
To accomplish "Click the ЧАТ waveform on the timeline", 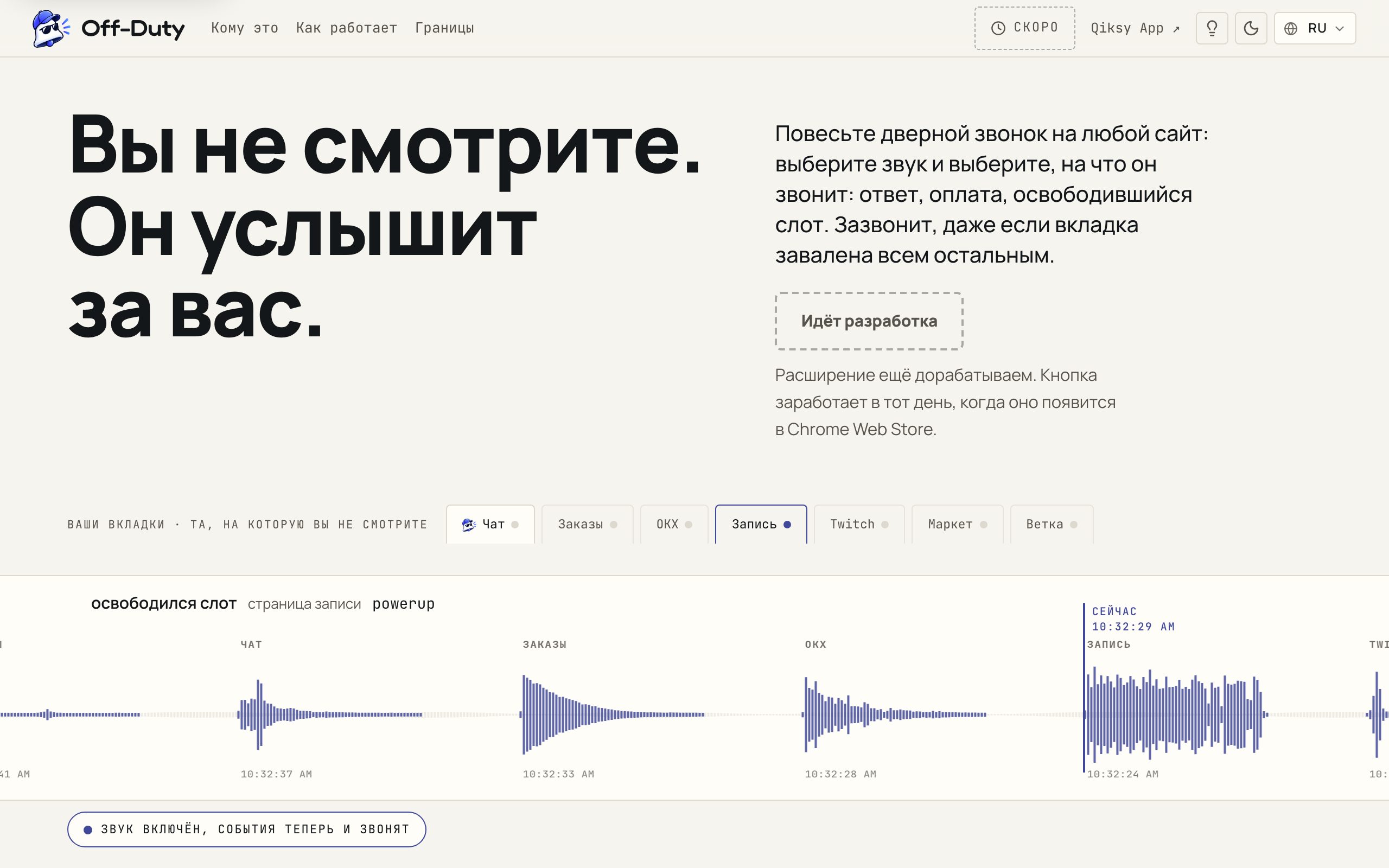I will point(330,714).
